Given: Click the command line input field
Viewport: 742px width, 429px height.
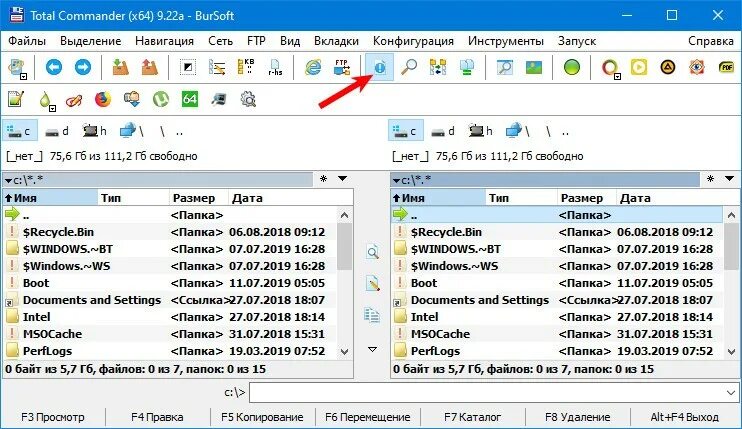Looking at the screenshot, I should [494, 393].
